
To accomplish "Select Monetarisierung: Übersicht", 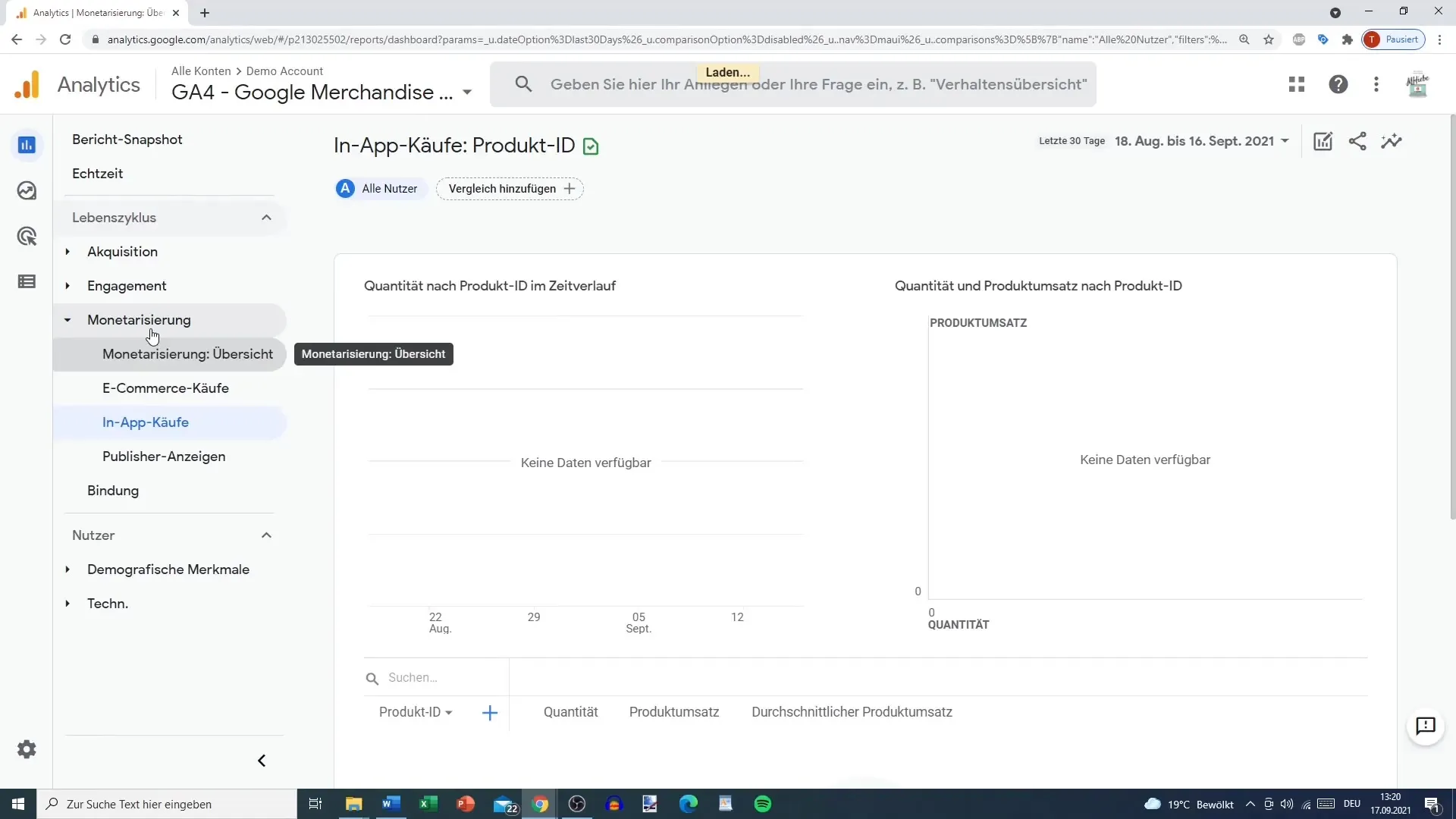I will tap(170, 354).
